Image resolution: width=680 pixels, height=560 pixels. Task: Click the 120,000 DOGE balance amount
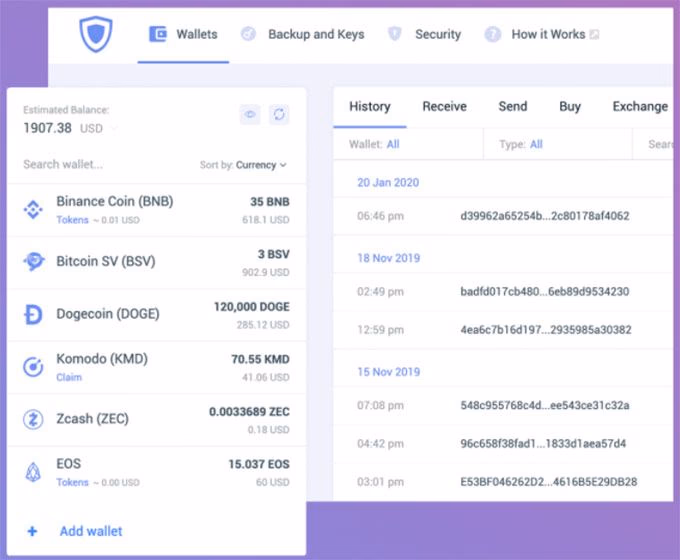click(252, 307)
